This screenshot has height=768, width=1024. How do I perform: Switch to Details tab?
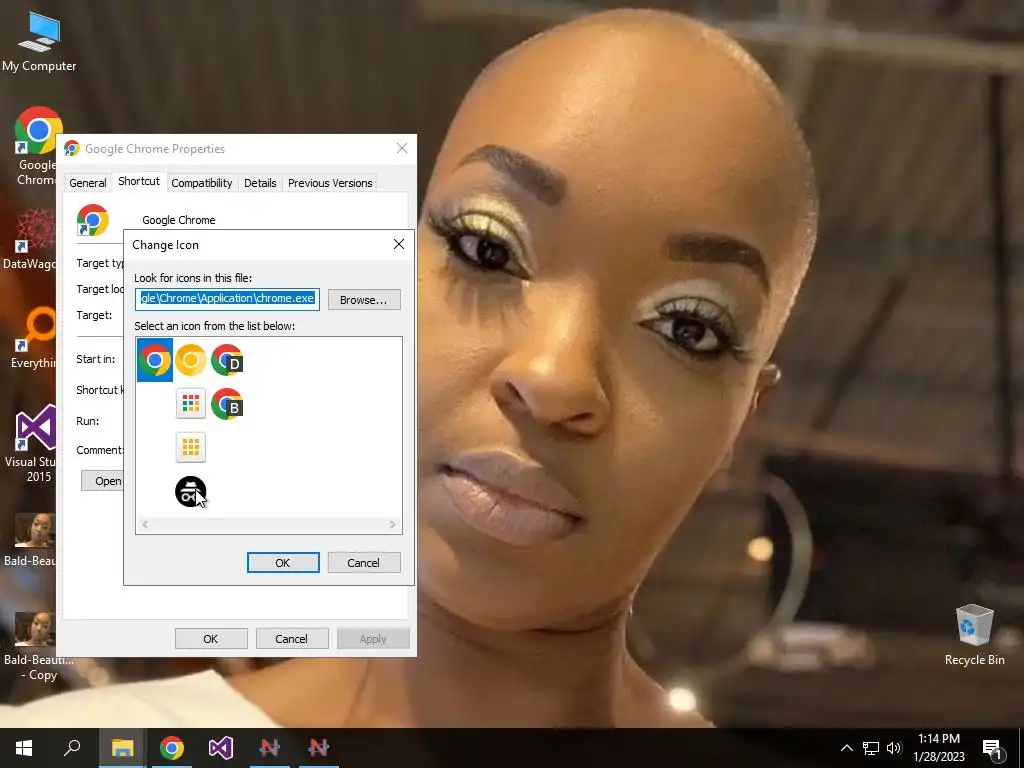point(260,183)
